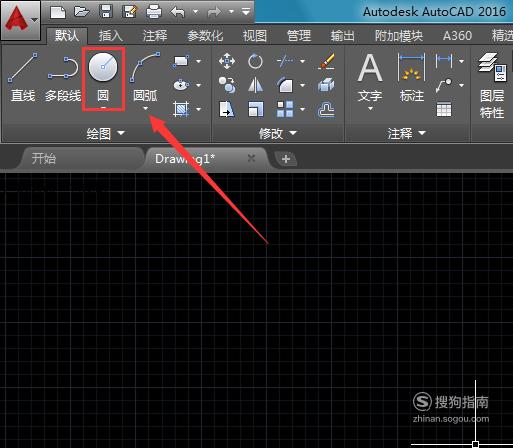
Task: Click the Plot printer icon
Action: point(154,12)
